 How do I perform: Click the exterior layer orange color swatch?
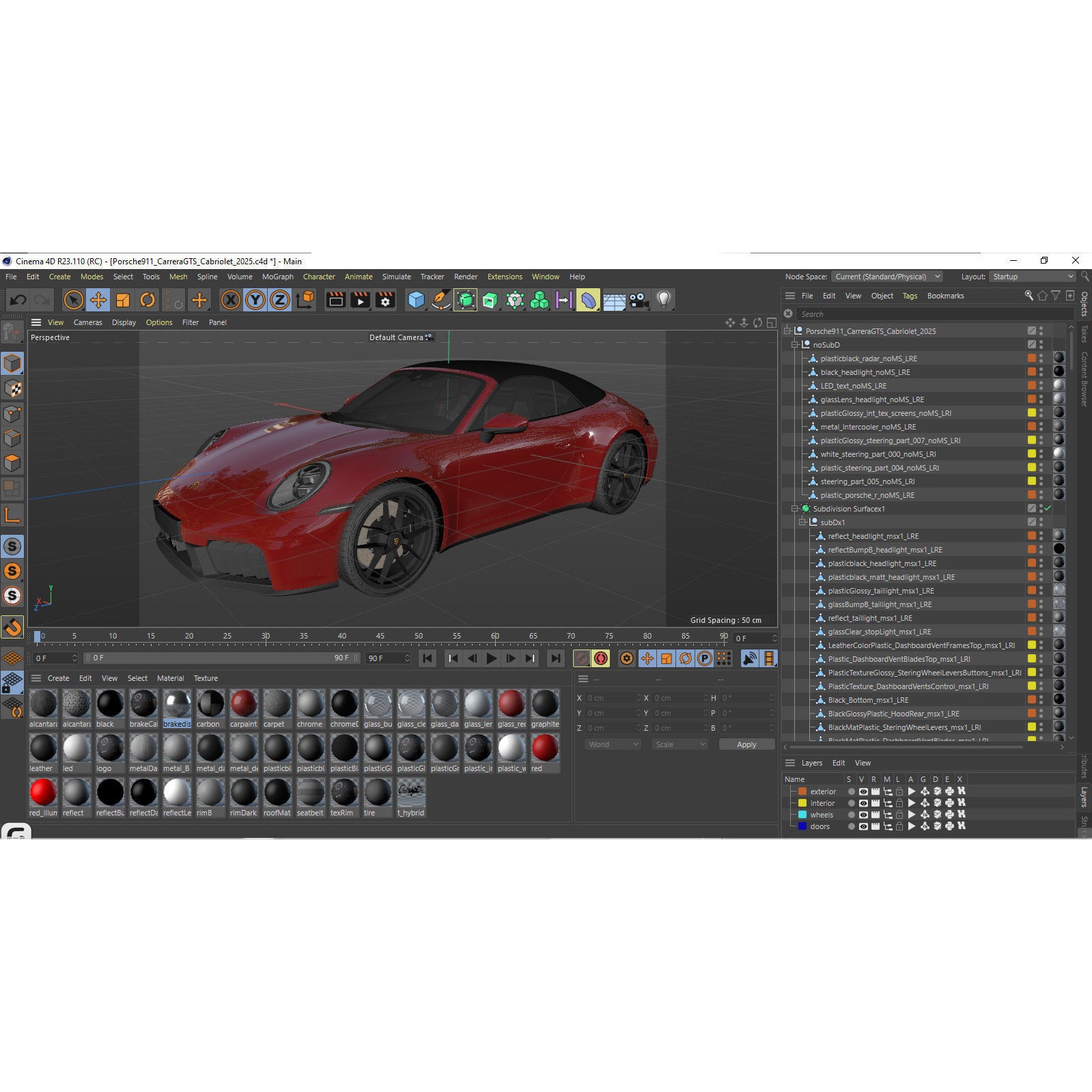point(802,792)
